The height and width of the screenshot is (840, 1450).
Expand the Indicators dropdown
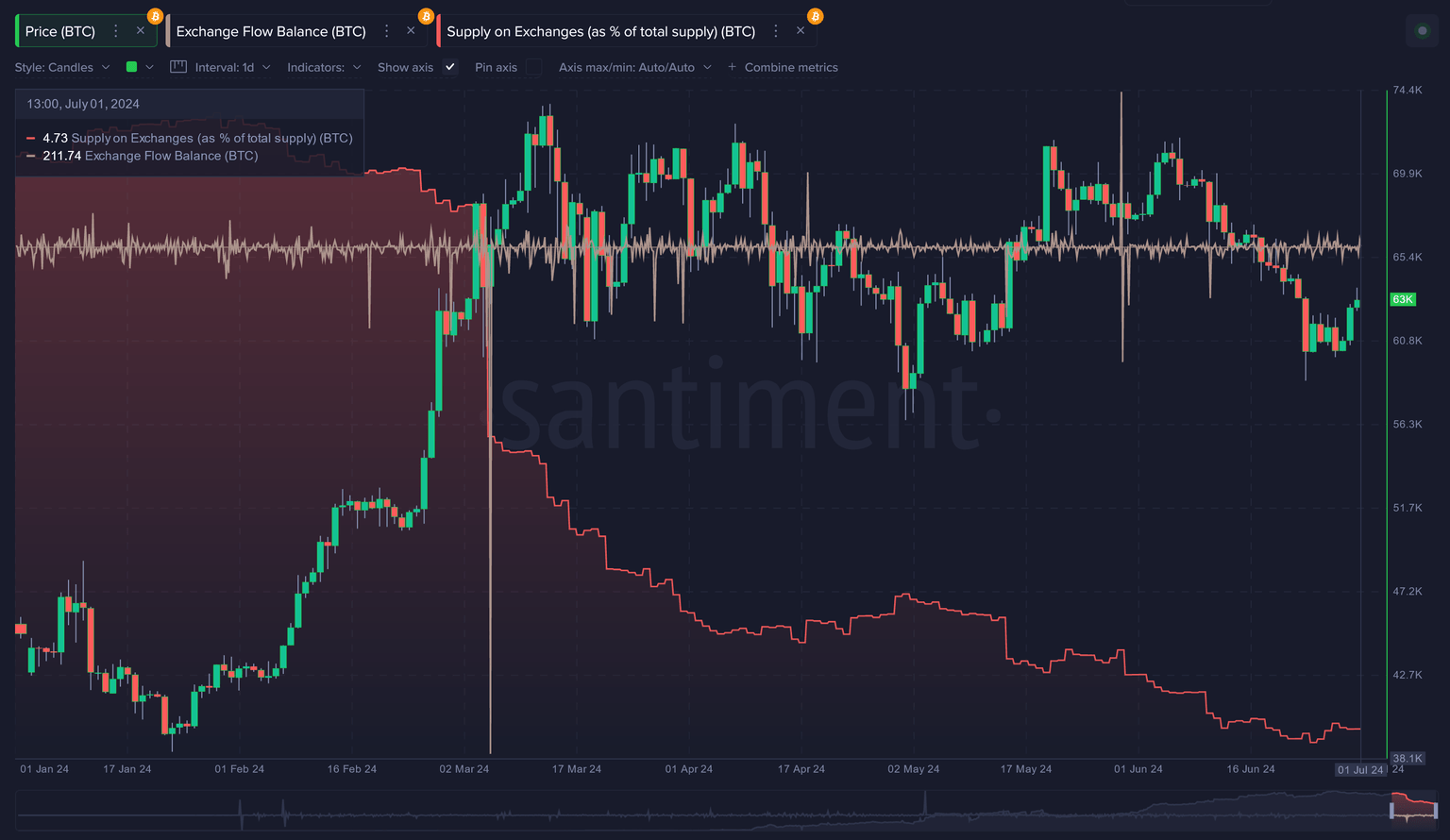click(324, 67)
